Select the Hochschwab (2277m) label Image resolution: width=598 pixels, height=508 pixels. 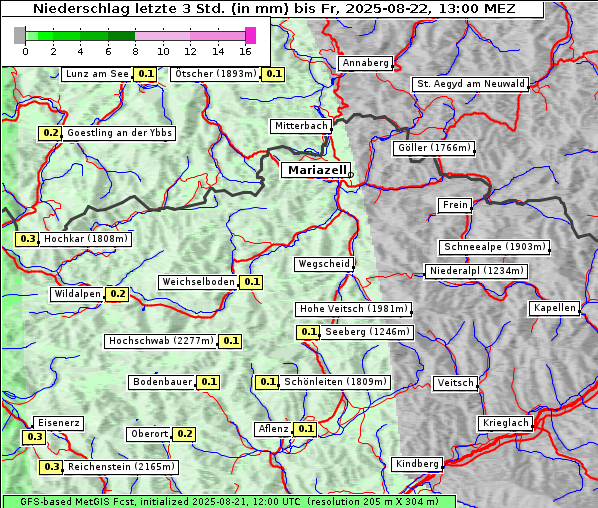tap(161, 341)
